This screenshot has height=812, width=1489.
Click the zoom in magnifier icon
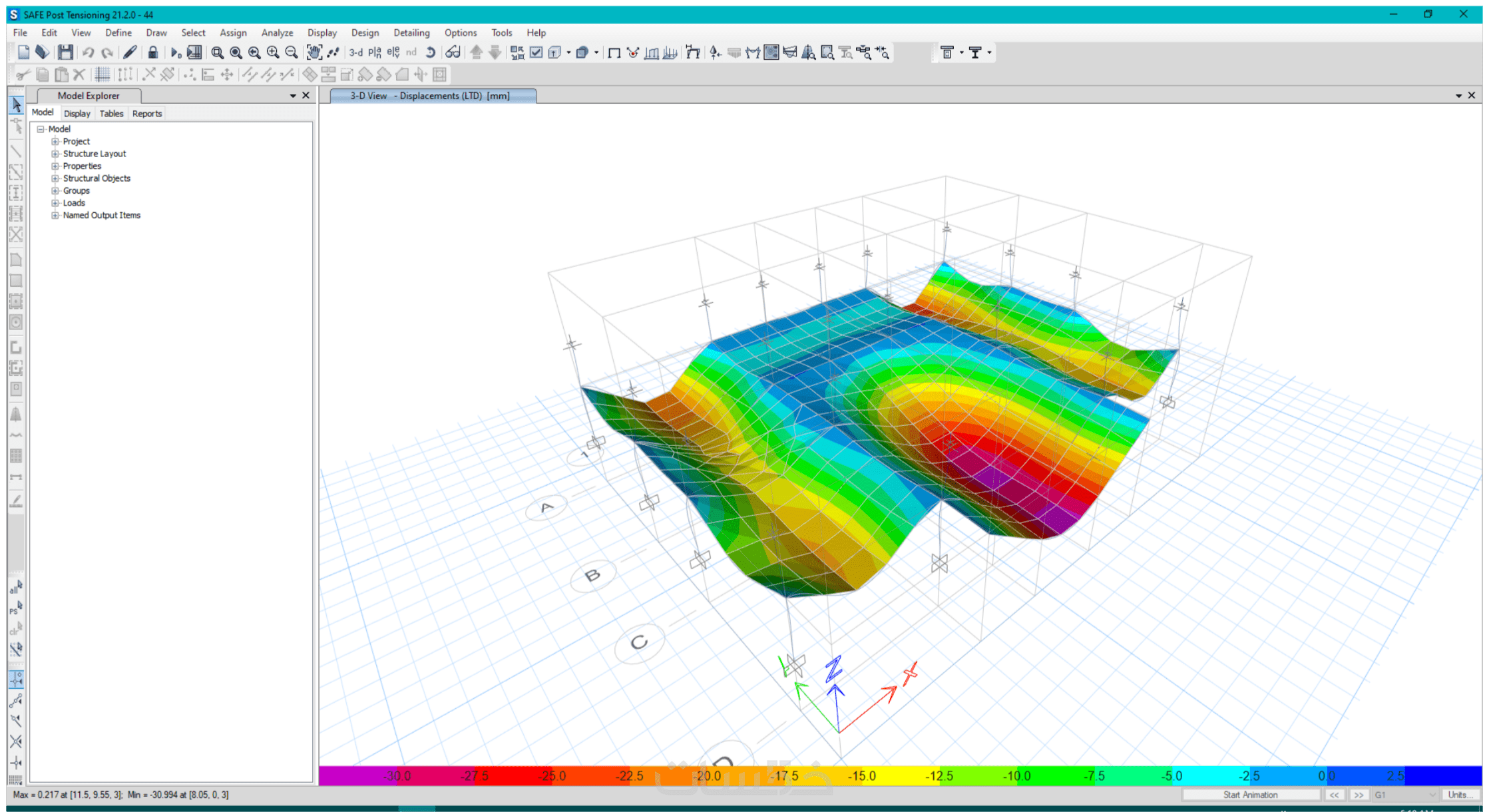[273, 53]
